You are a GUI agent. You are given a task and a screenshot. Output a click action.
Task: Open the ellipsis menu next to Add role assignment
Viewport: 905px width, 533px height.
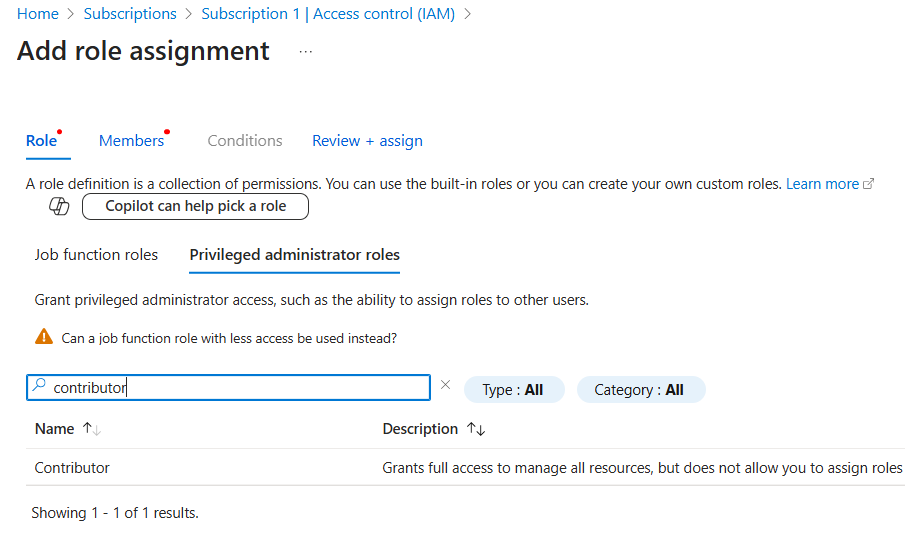point(305,52)
